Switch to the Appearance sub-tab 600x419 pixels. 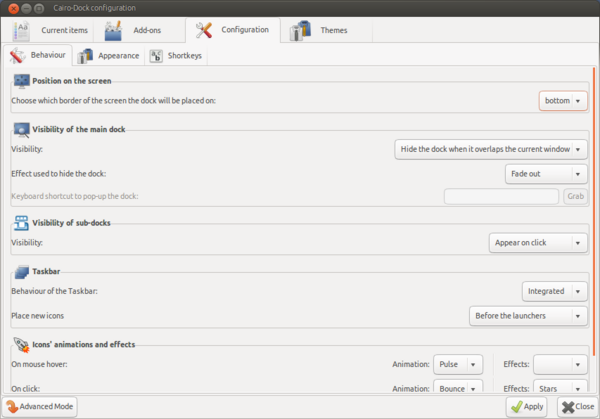[x=108, y=56]
